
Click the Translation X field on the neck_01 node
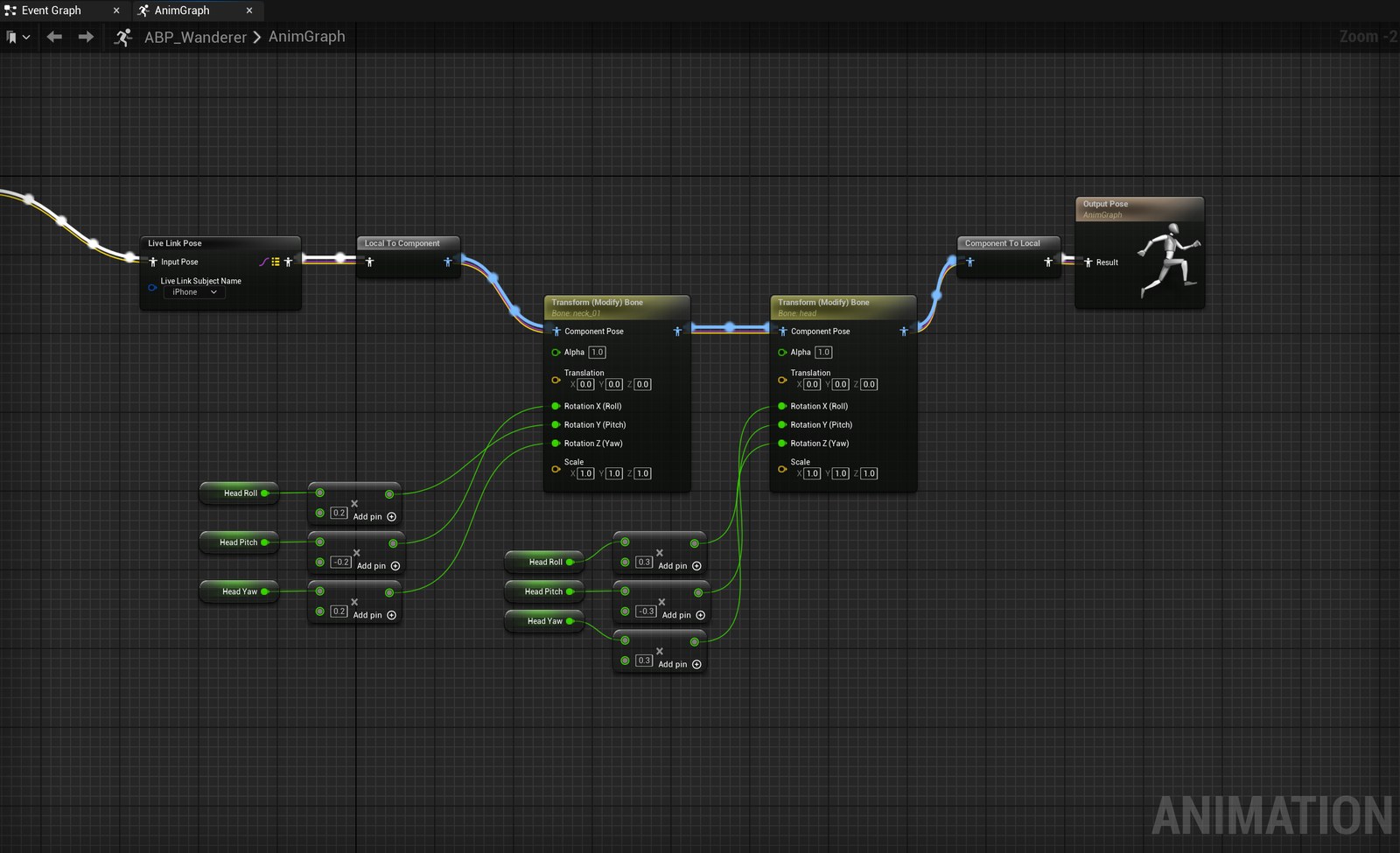(586, 384)
